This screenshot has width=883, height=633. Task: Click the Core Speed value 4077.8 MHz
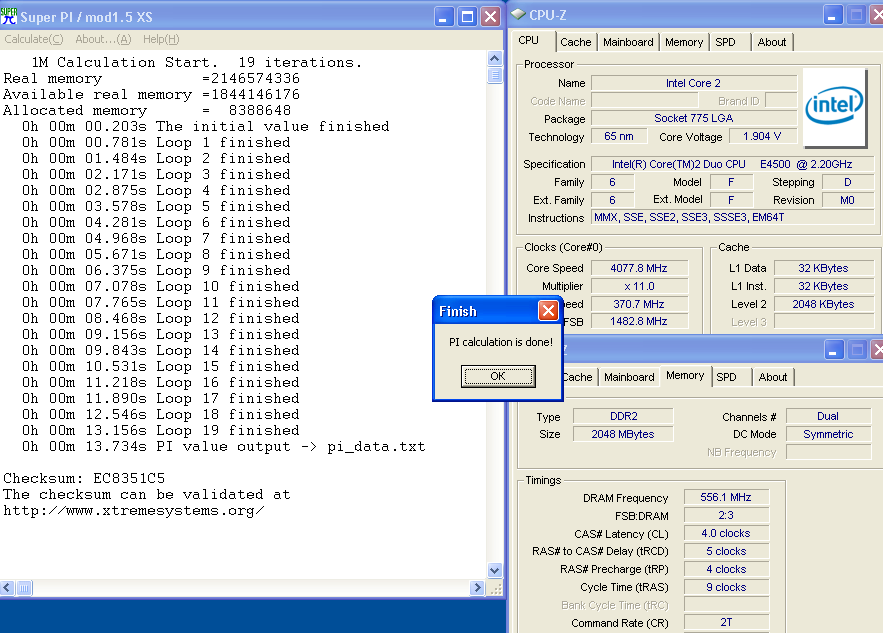[639, 268]
